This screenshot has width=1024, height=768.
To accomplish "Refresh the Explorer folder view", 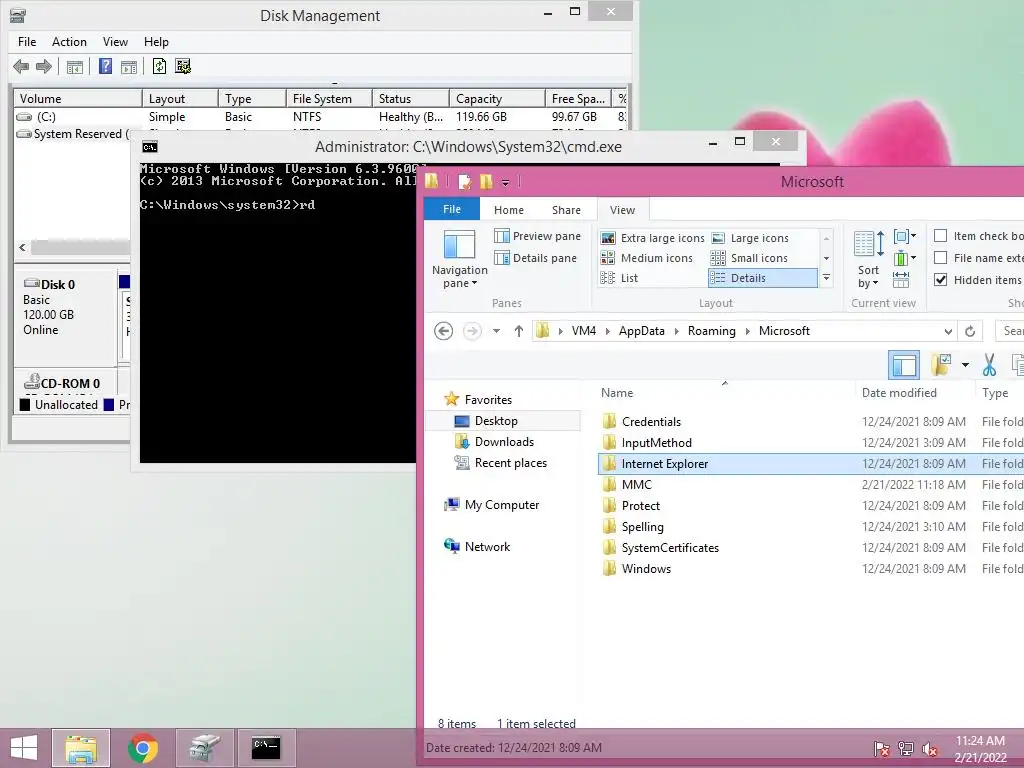I will click(970, 331).
